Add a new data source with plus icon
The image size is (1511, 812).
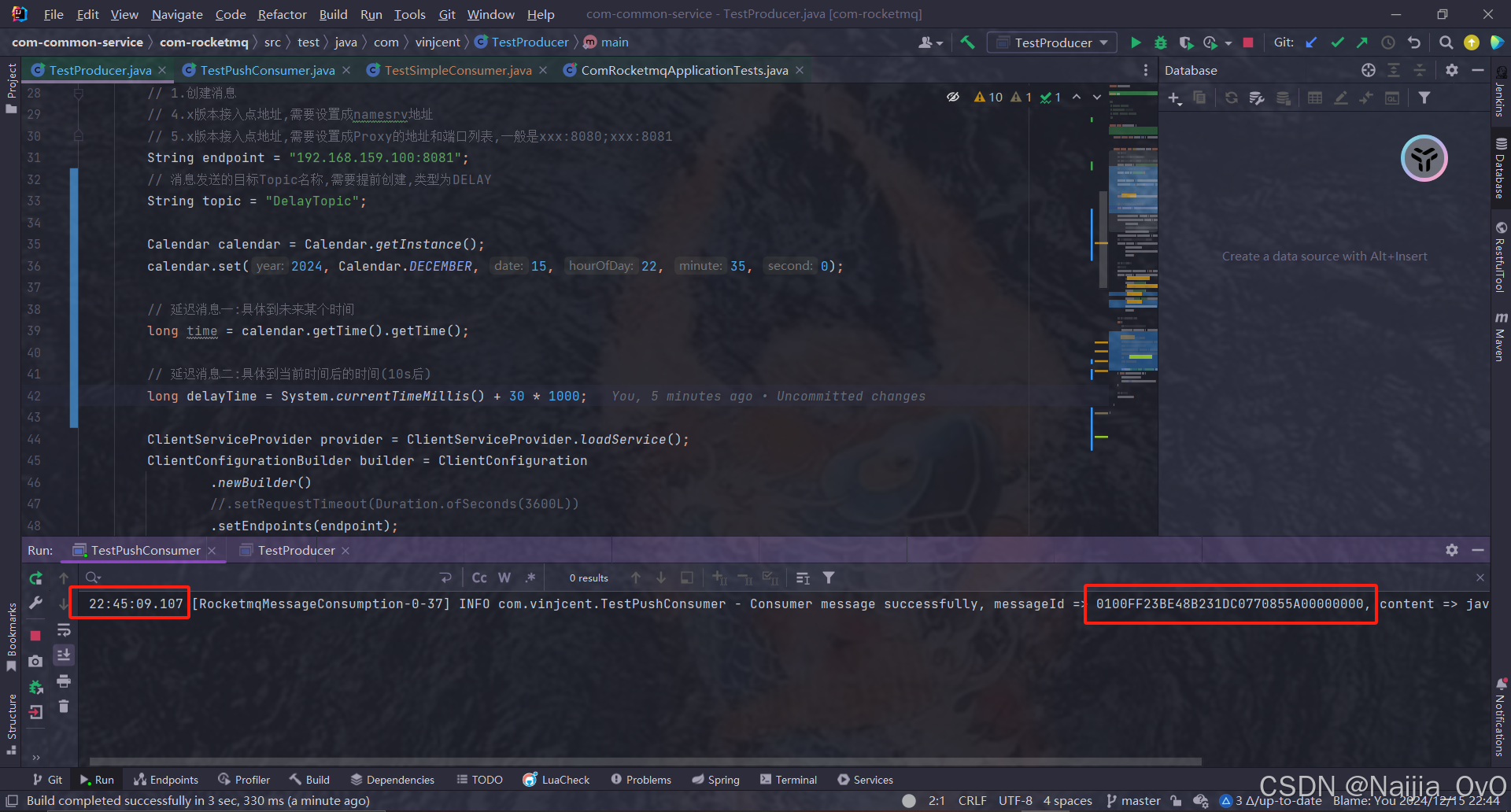(x=1174, y=98)
